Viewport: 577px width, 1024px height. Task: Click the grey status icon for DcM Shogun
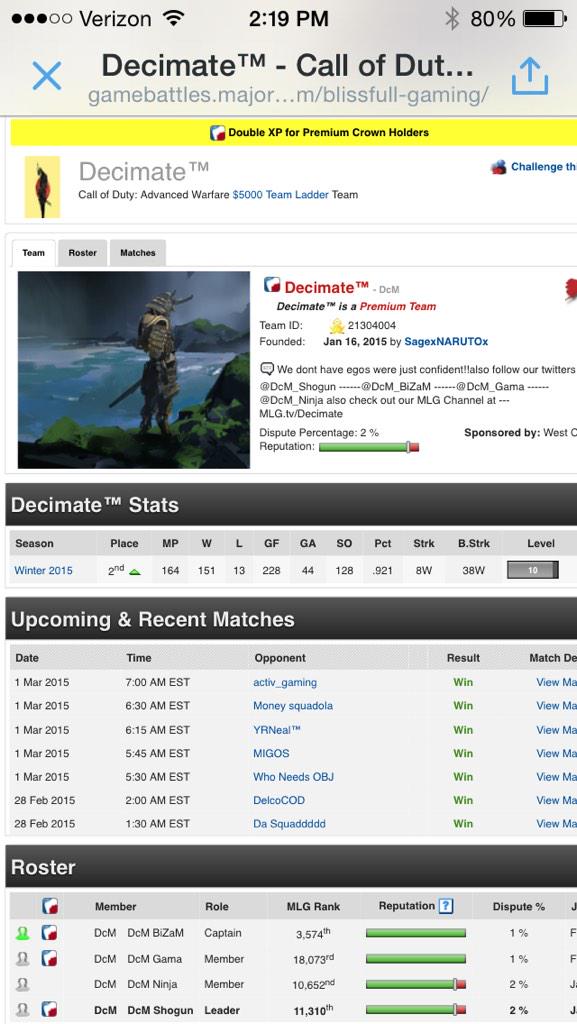click(22, 1010)
